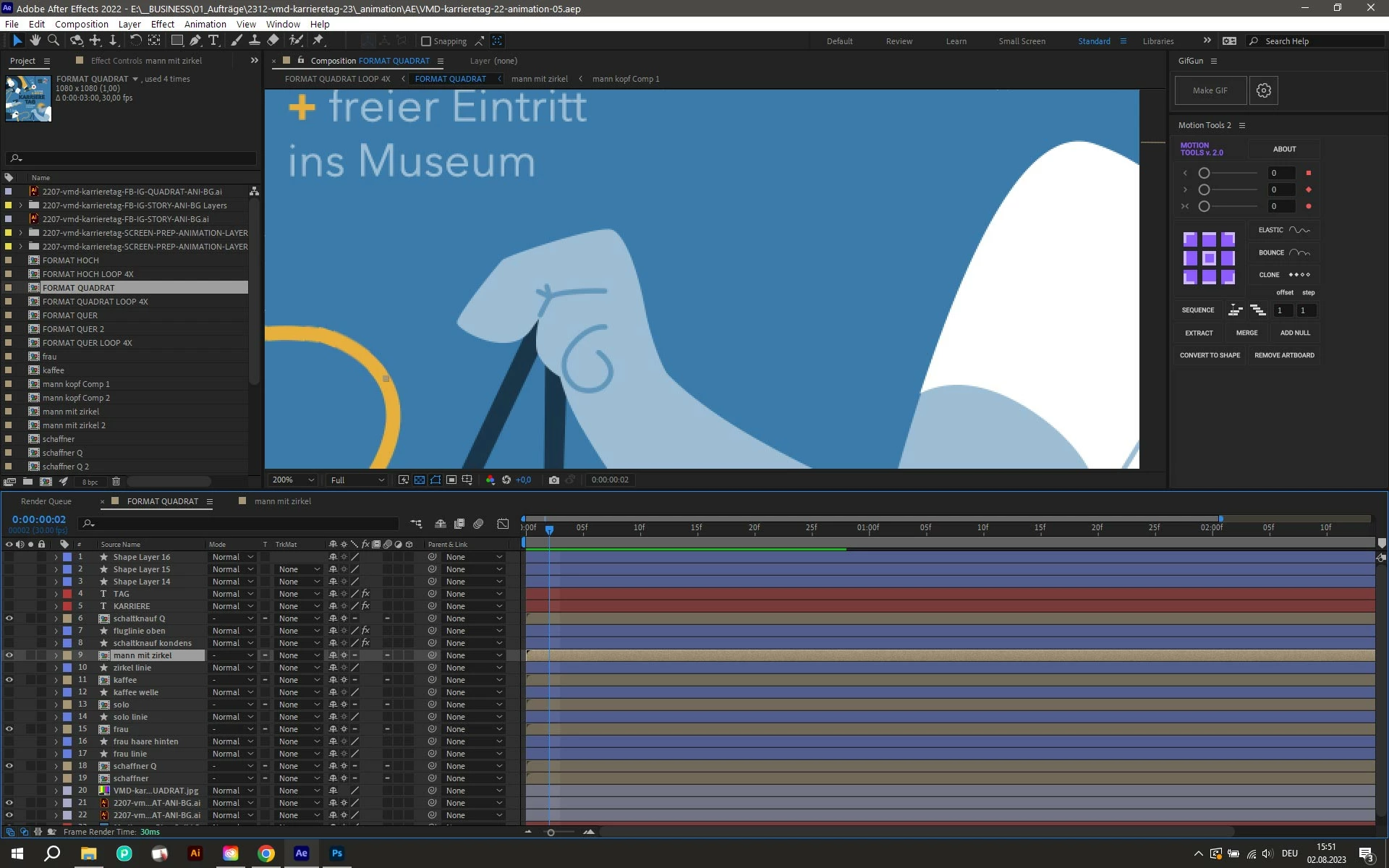Viewport: 1389px width, 868px height.
Task: Click the GifGun settings gear
Action: coord(1263,90)
